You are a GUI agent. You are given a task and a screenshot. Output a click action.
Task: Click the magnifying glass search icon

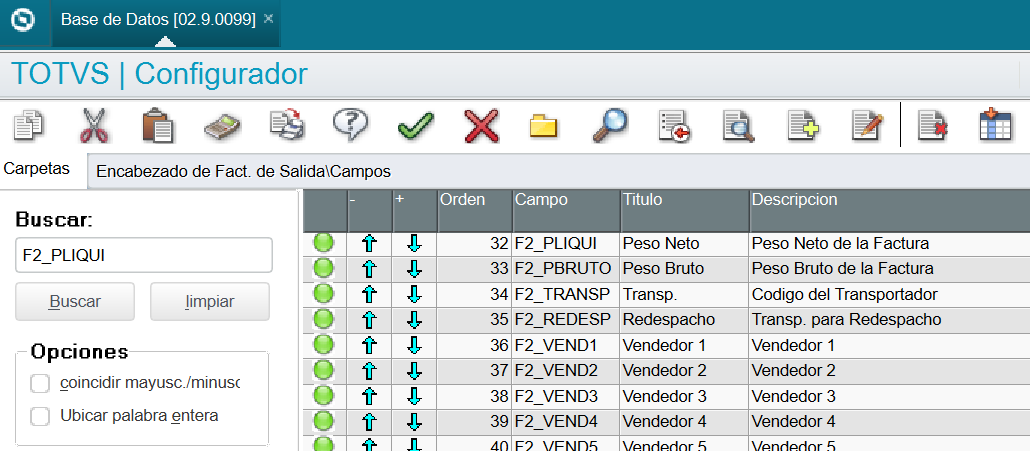pyautogui.click(x=609, y=125)
